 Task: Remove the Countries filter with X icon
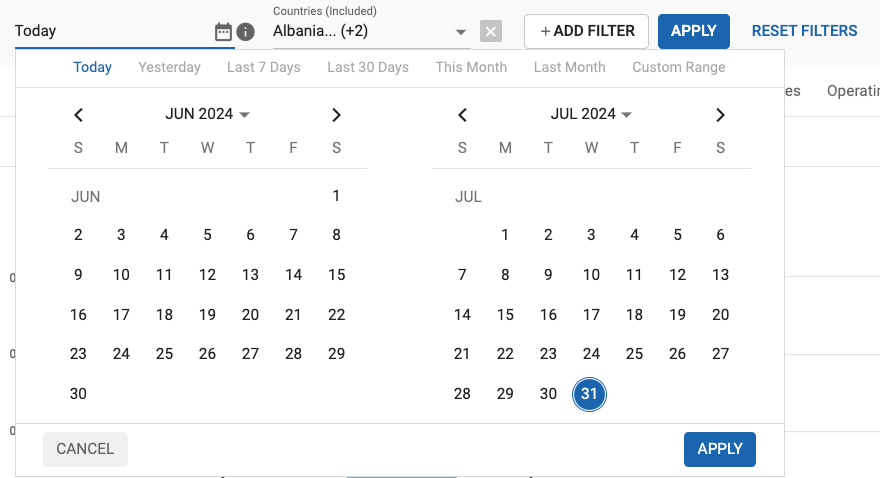490,31
